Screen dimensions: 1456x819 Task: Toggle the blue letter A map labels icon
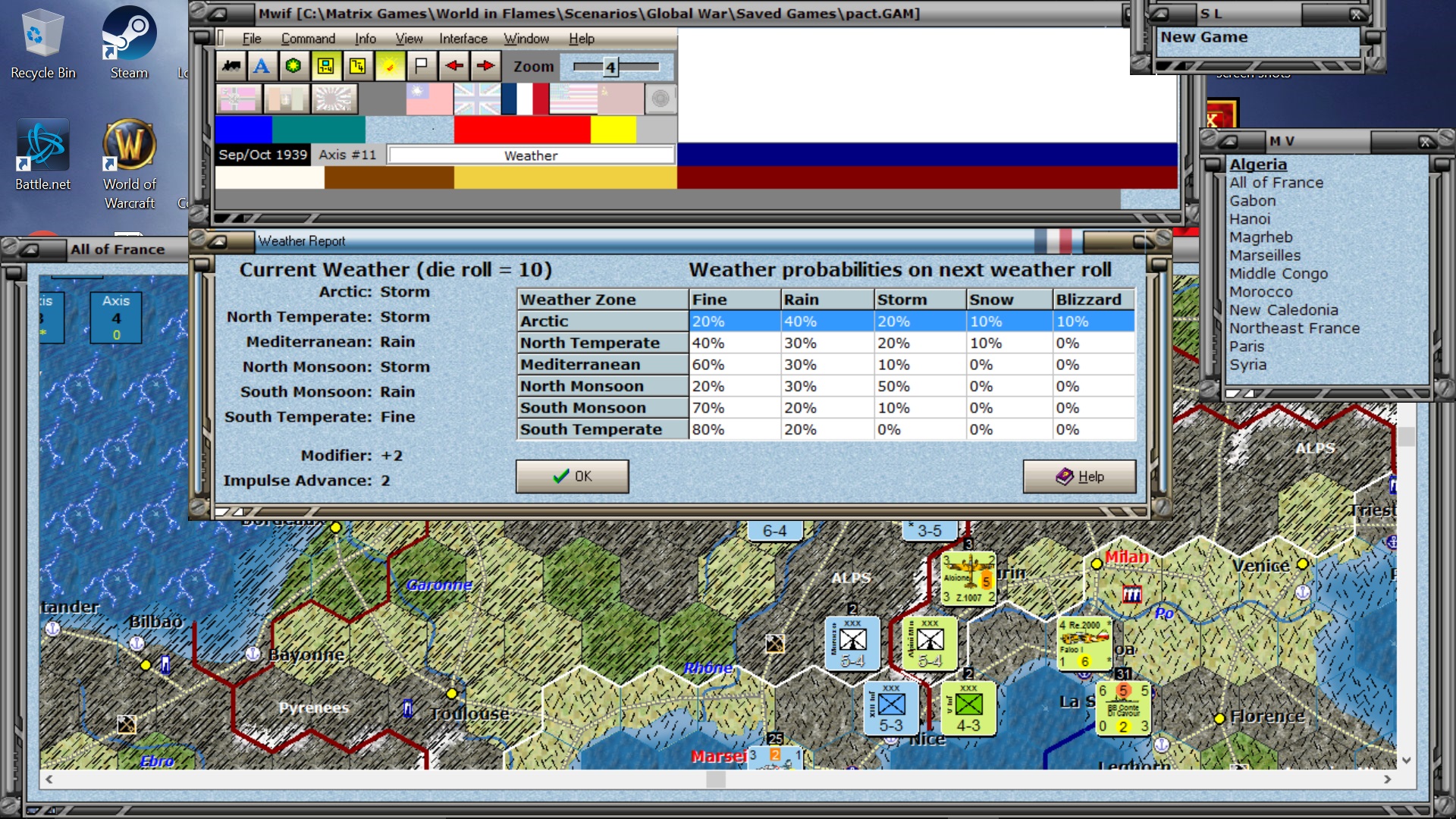click(262, 67)
